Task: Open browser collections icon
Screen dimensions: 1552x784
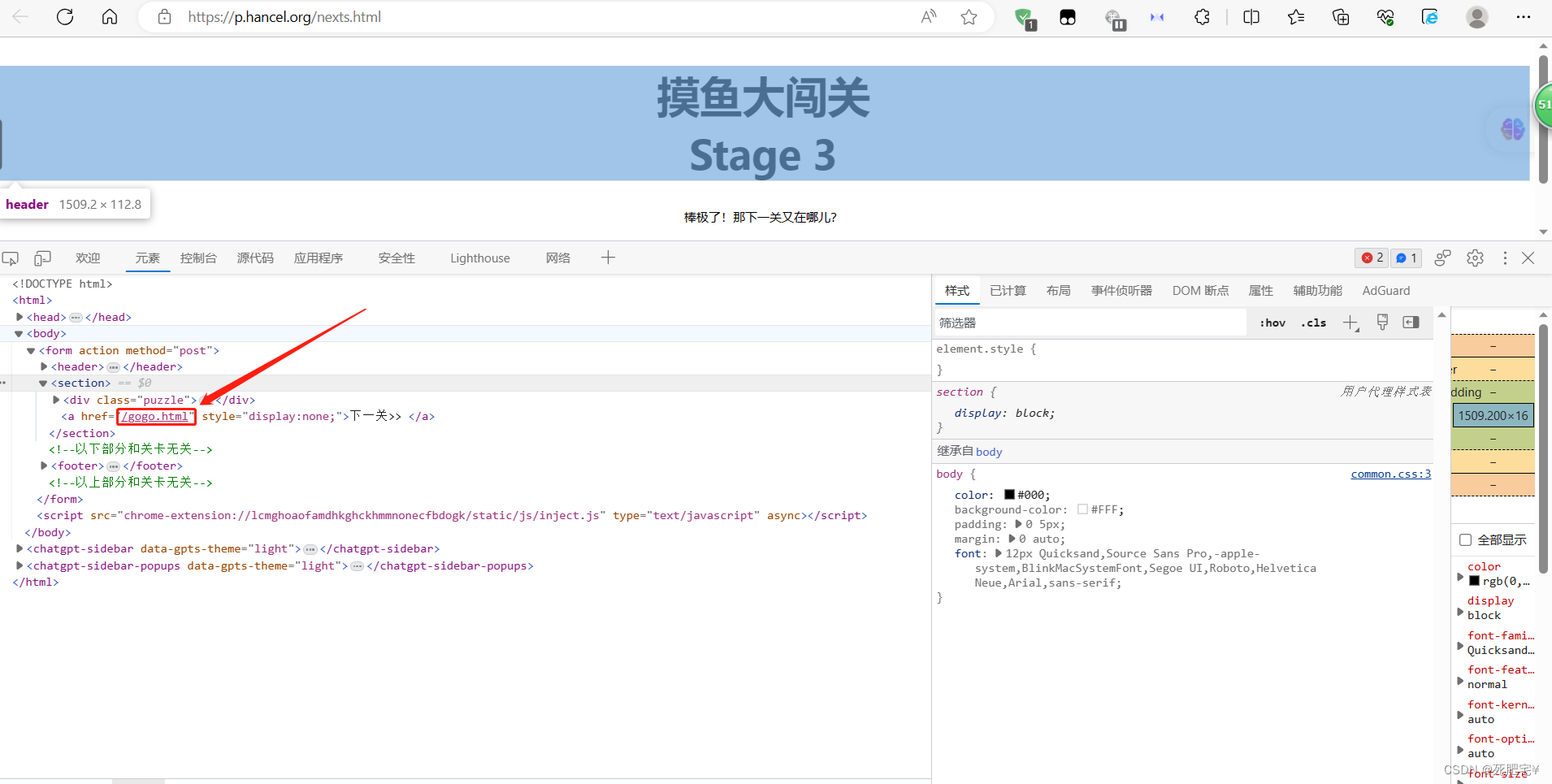Action: tap(1341, 17)
